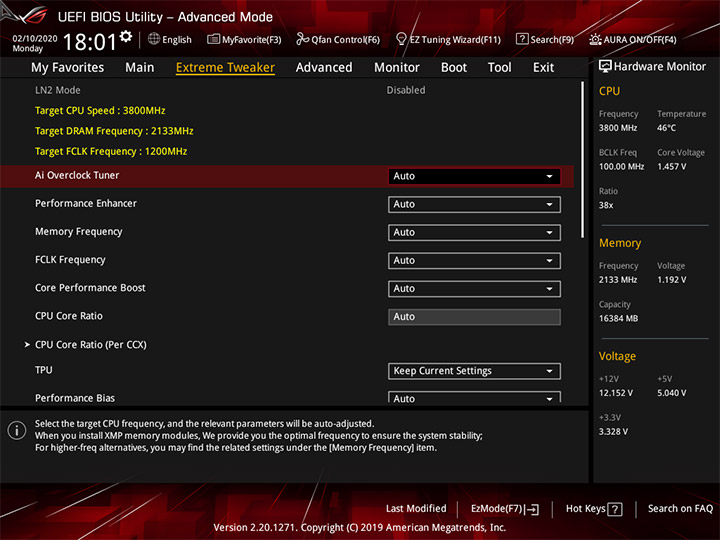Image resolution: width=720 pixels, height=540 pixels.
Task: Click Target CPU Speed : 3800MHz text
Action: coord(100,111)
